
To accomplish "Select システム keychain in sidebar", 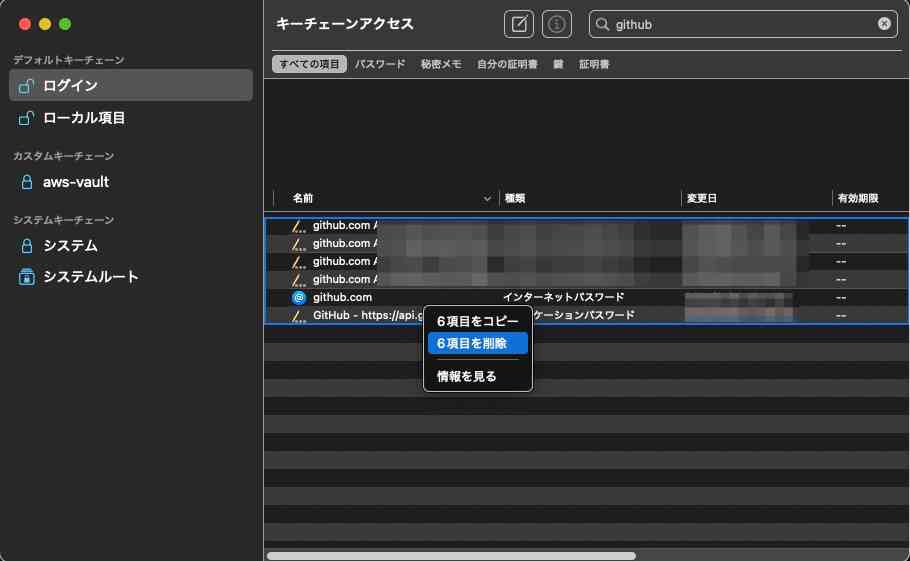I will (x=70, y=246).
